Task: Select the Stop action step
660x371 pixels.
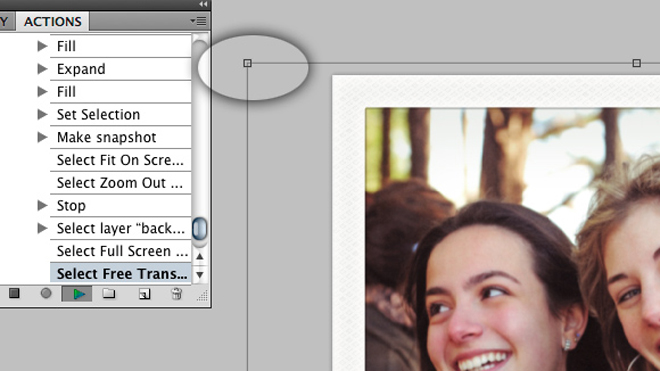Action: tap(120, 205)
